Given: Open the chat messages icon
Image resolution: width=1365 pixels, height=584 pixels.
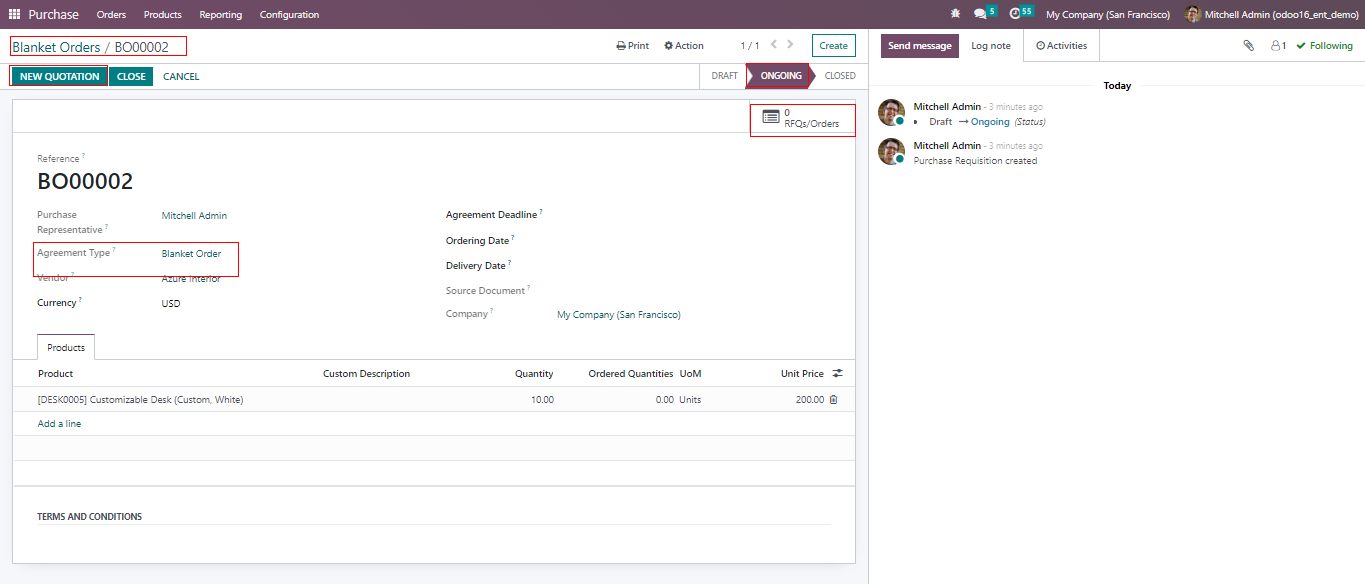Looking at the screenshot, I should point(981,14).
